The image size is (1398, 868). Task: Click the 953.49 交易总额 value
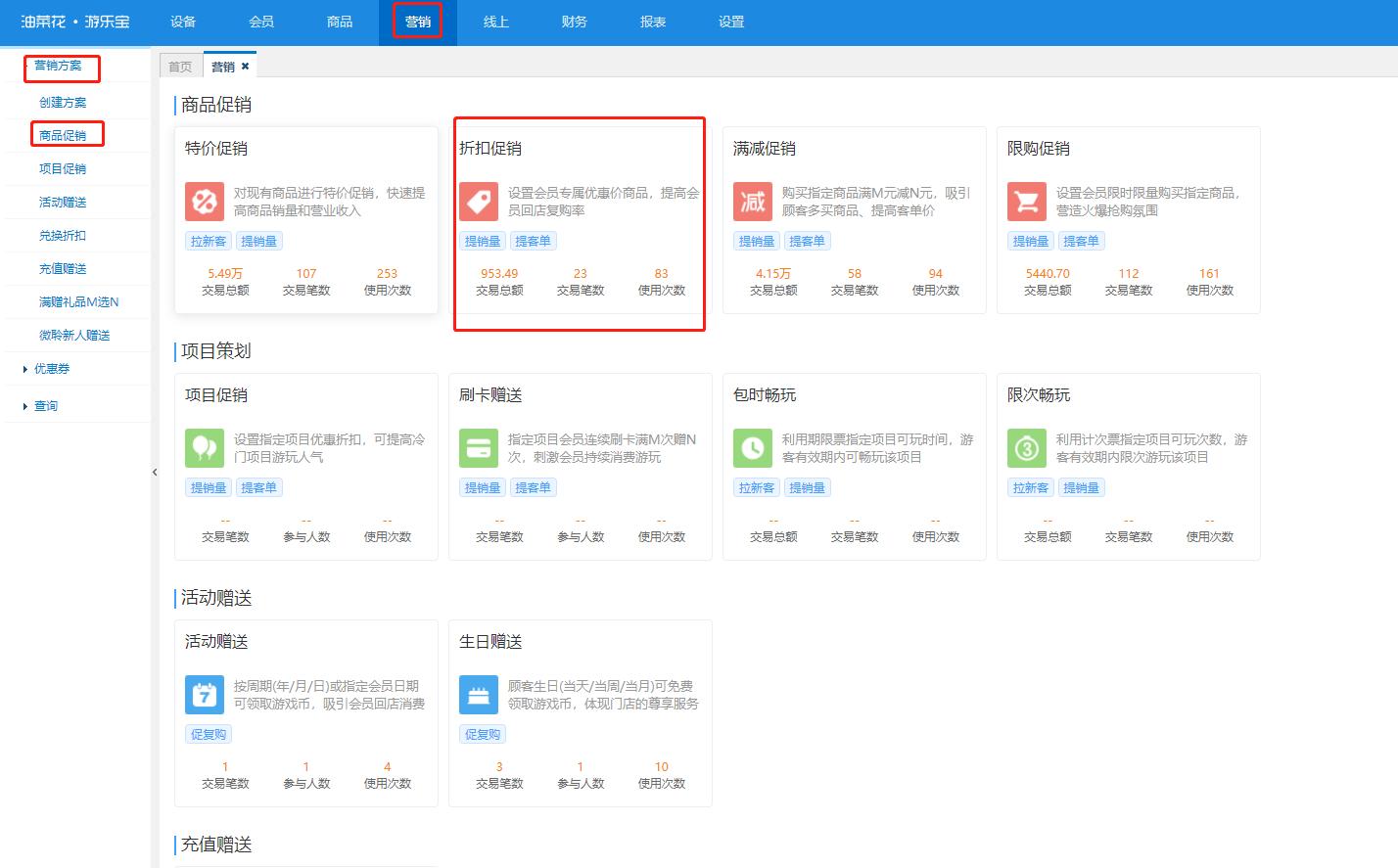tap(499, 274)
